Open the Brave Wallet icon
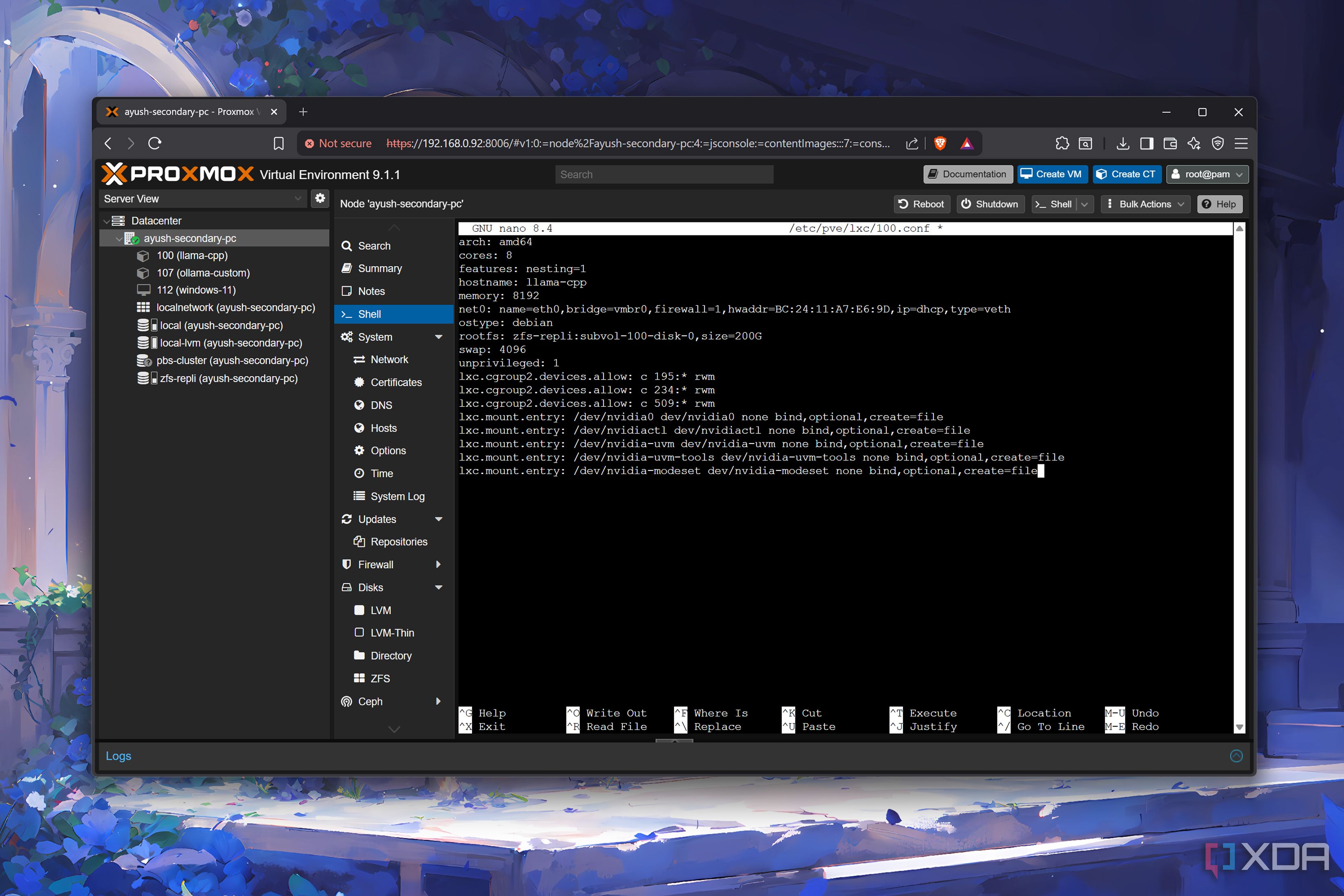 1170,143
